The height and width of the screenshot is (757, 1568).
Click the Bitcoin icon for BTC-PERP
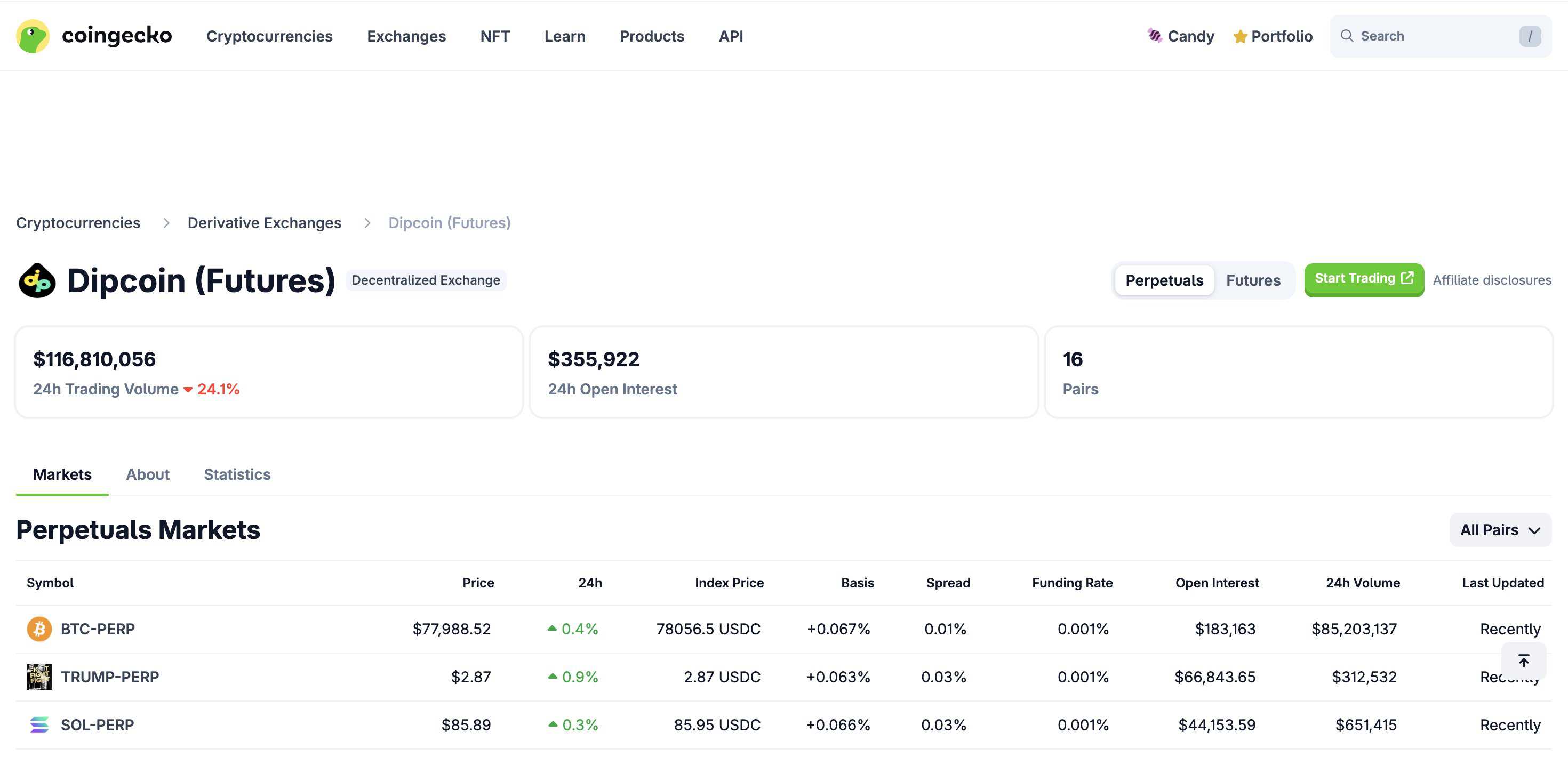click(x=39, y=629)
